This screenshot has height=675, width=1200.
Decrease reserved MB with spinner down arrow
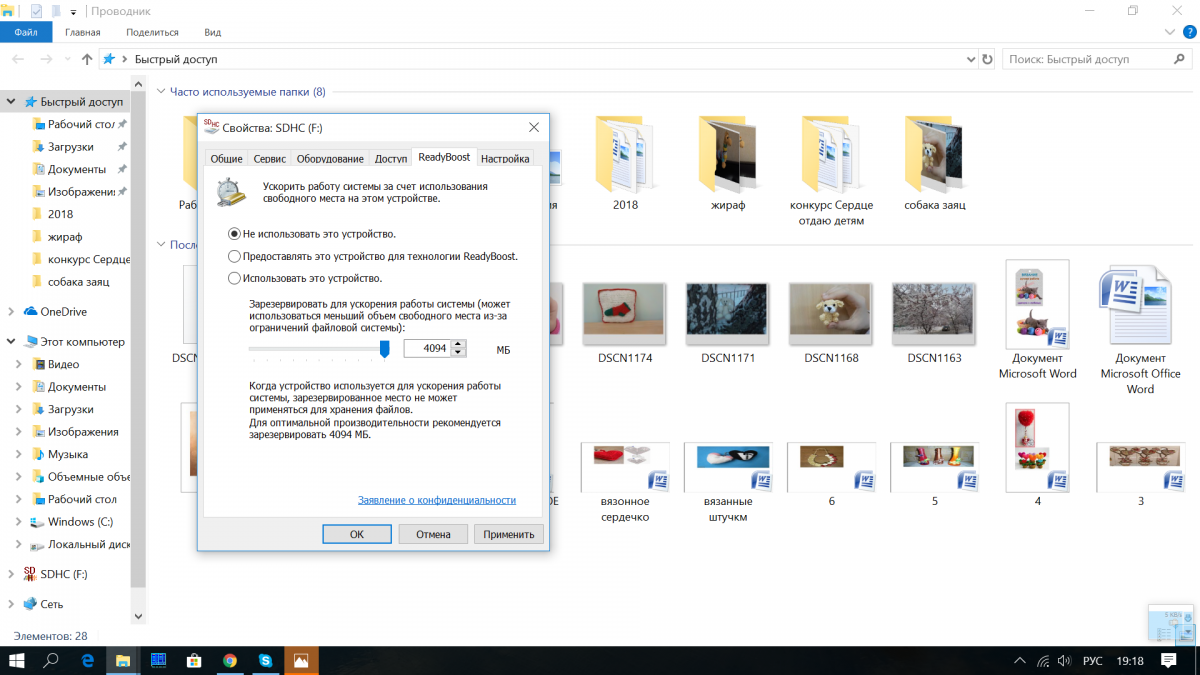458,353
